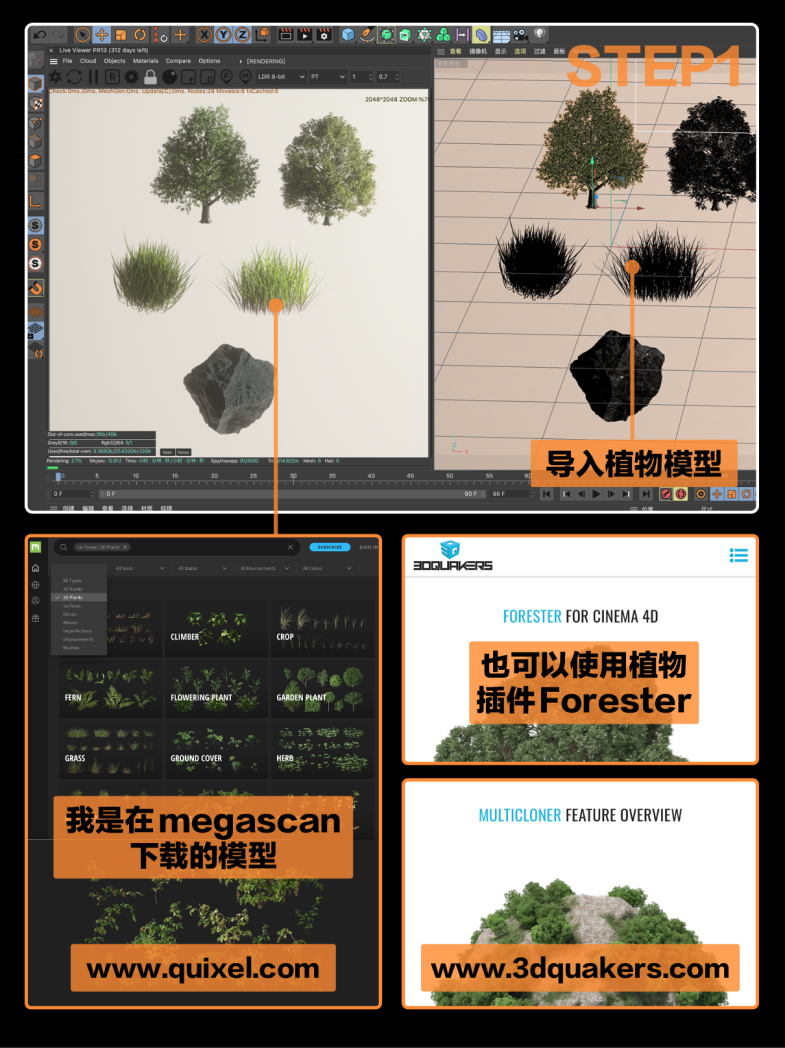Image resolution: width=785 pixels, height=1048 pixels.
Task: Toggle Live Viewer resolution lock
Action: tap(150, 77)
